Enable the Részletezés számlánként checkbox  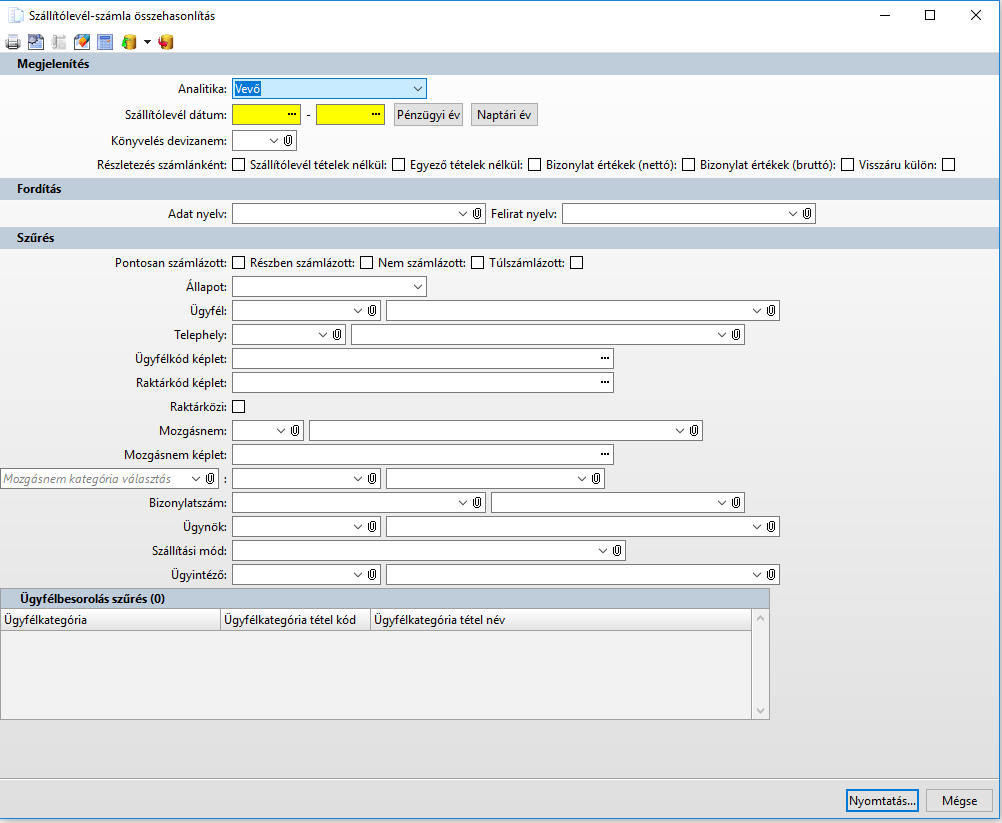pyautogui.click(x=239, y=165)
